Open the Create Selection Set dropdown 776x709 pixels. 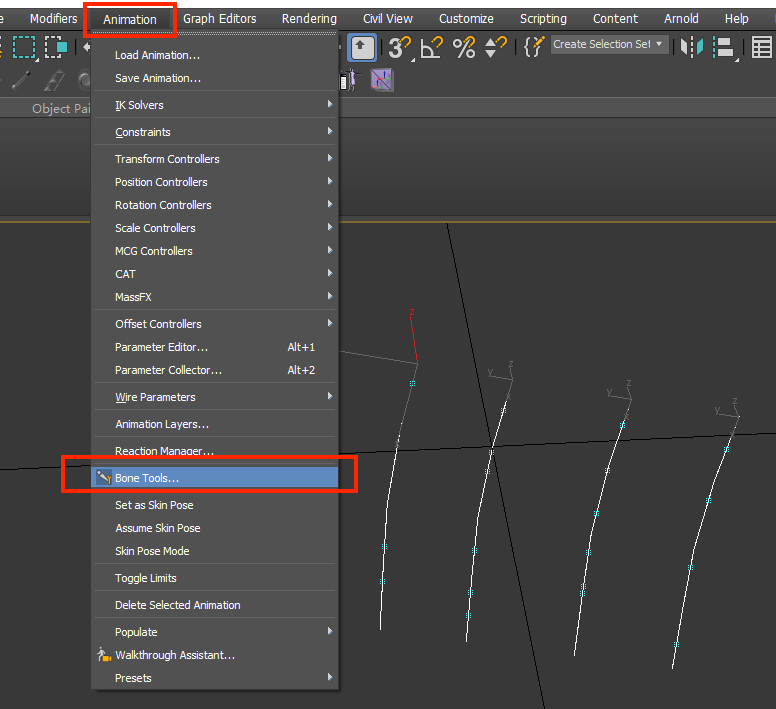[609, 45]
